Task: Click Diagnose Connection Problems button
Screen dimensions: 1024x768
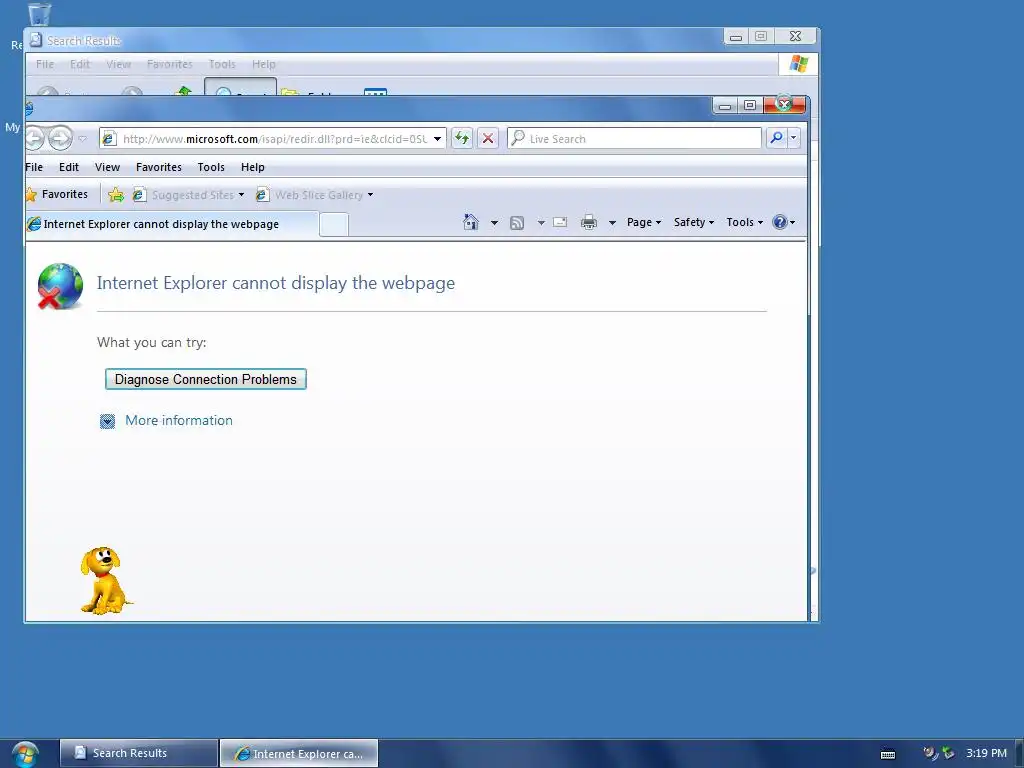Action: pyautogui.click(x=206, y=379)
